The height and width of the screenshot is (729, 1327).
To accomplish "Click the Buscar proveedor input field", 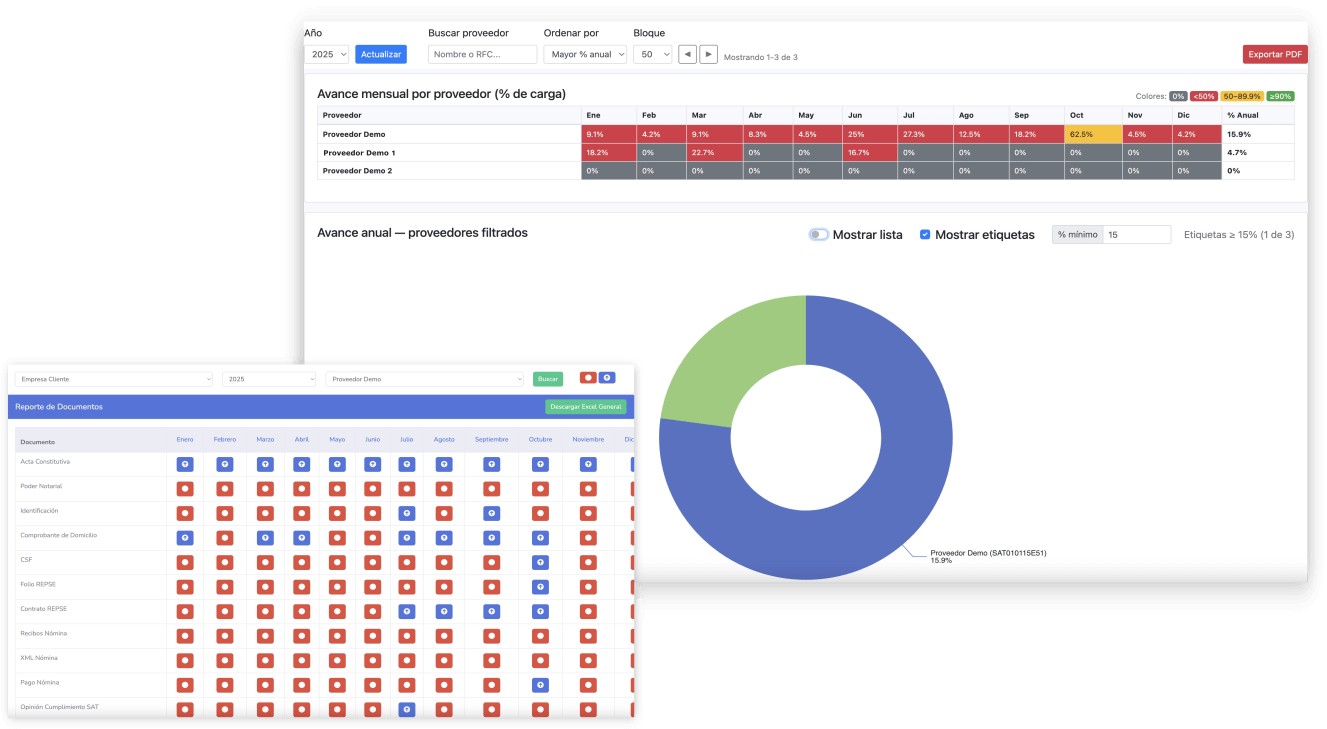I will coord(482,55).
